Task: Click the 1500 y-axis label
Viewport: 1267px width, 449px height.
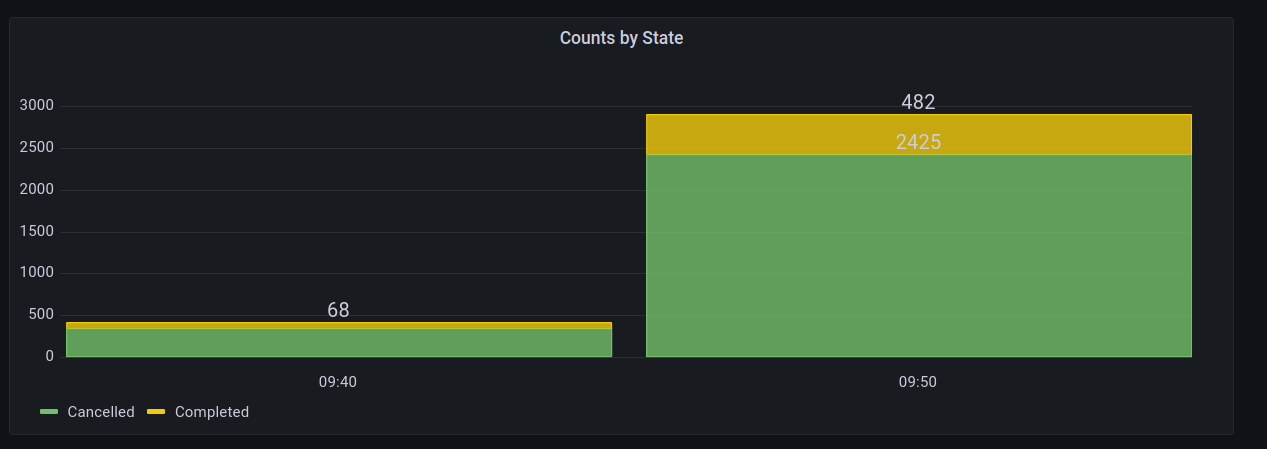Action: click(x=37, y=232)
